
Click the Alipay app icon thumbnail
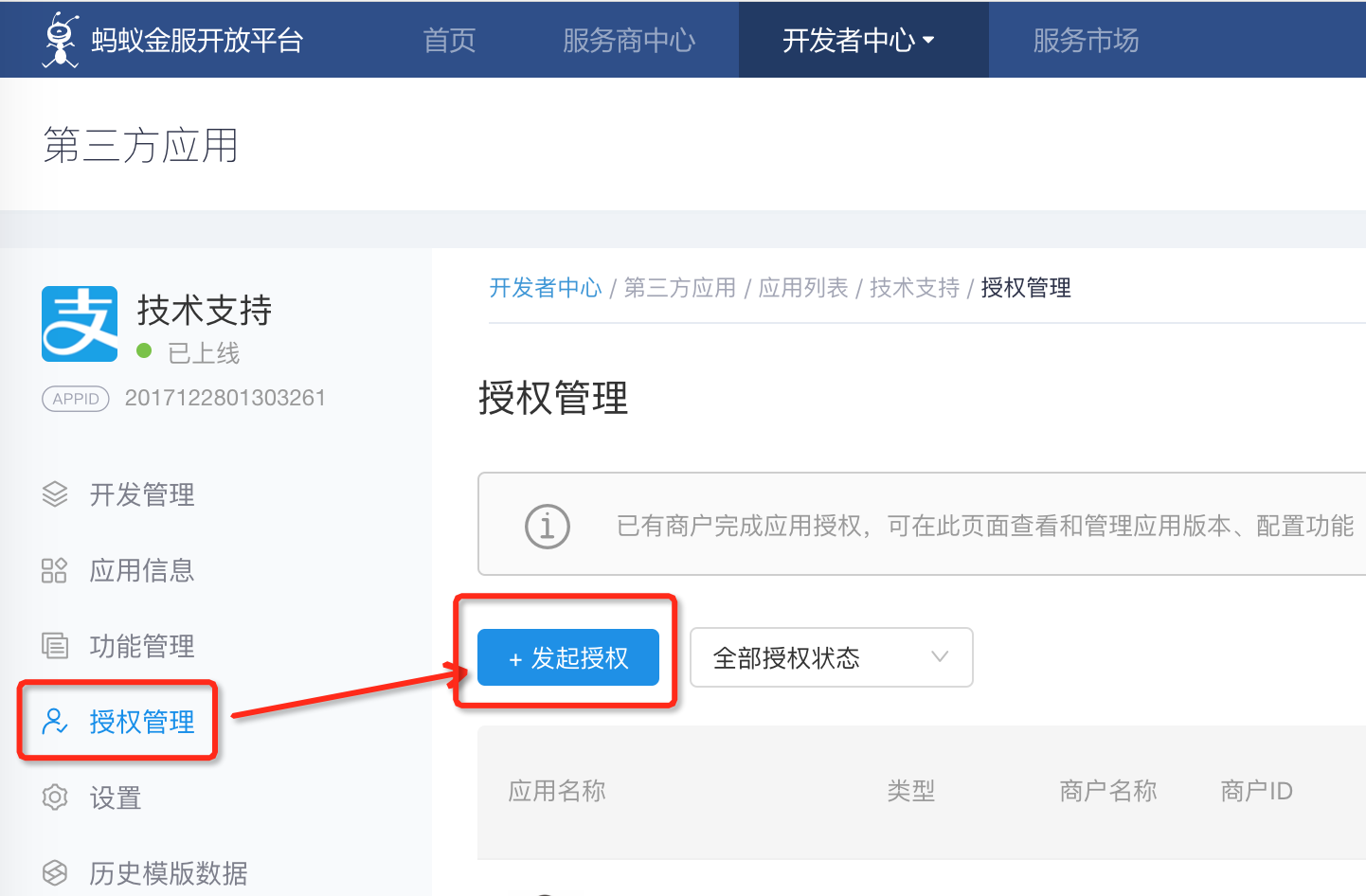click(x=80, y=324)
